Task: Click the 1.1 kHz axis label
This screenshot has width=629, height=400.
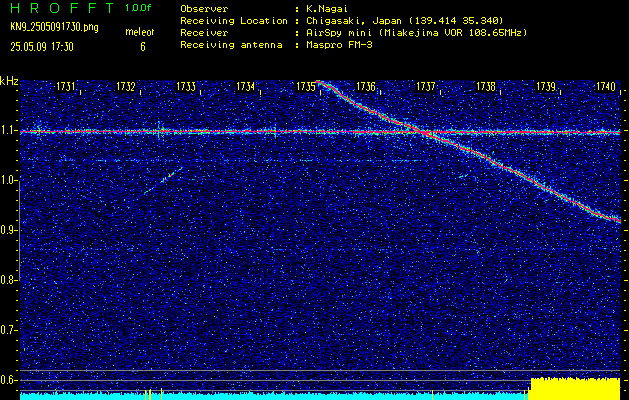Action: [6, 130]
